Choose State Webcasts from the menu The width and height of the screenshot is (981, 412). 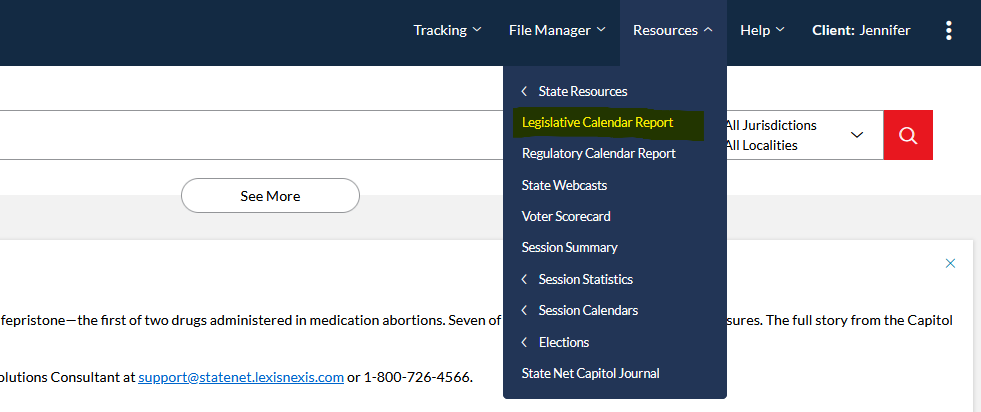point(564,185)
